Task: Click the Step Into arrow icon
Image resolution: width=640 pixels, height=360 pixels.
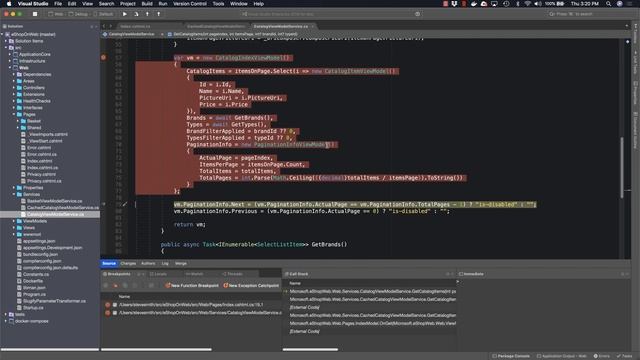Action: [x=147, y=14]
